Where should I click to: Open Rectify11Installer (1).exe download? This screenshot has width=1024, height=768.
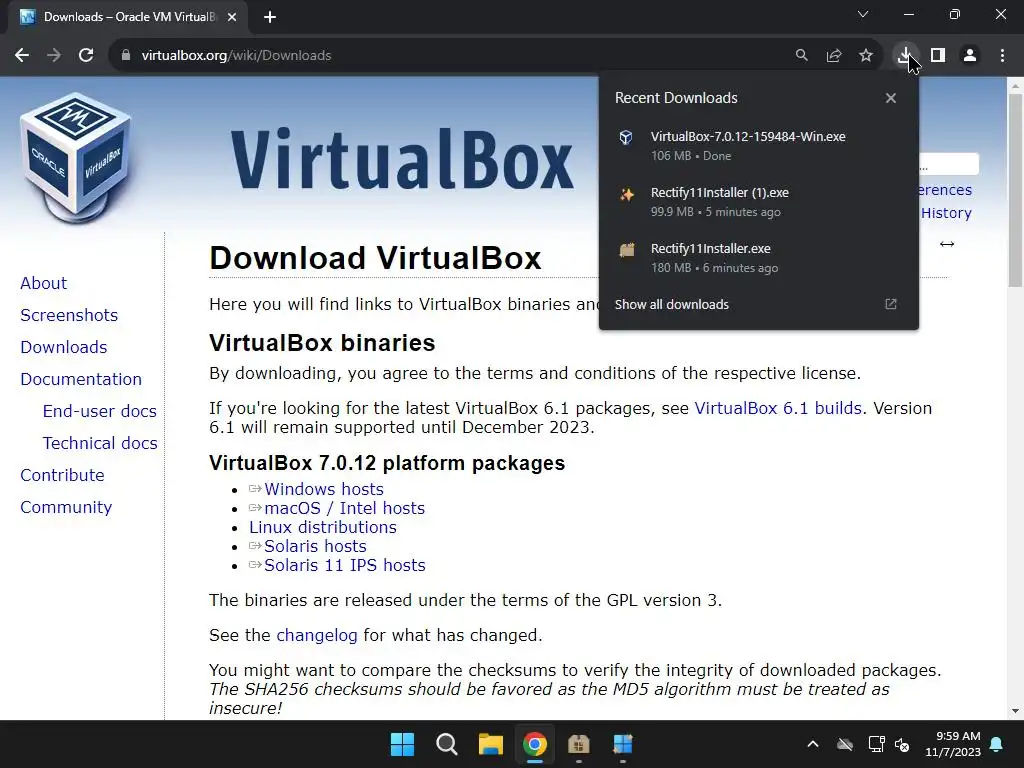(758, 202)
